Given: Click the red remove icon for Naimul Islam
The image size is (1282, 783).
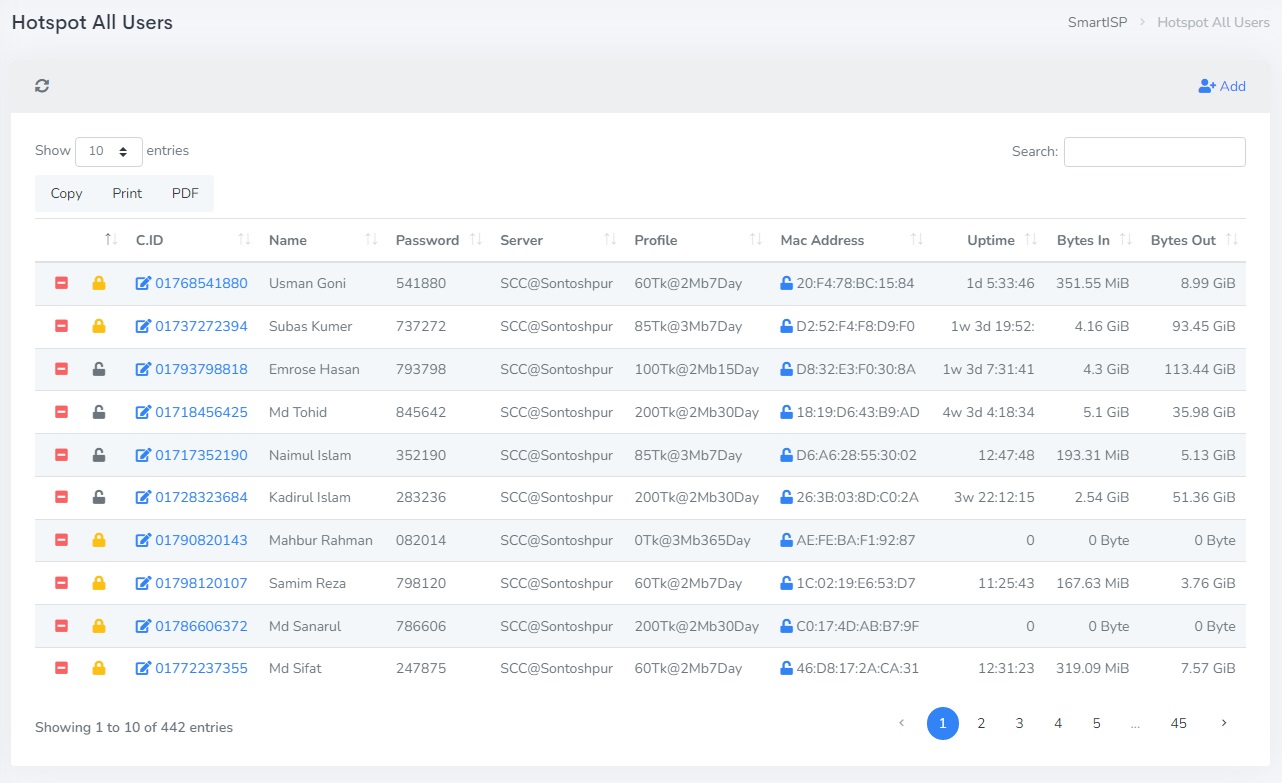Looking at the screenshot, I should click(61, 455).
